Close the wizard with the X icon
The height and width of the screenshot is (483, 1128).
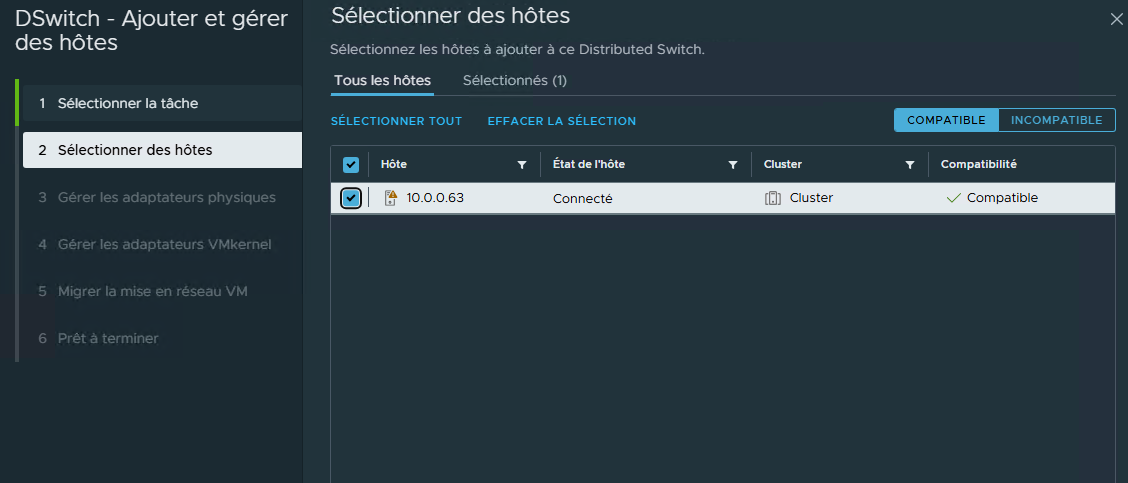pyautogui.click(x=1116, y=19)
